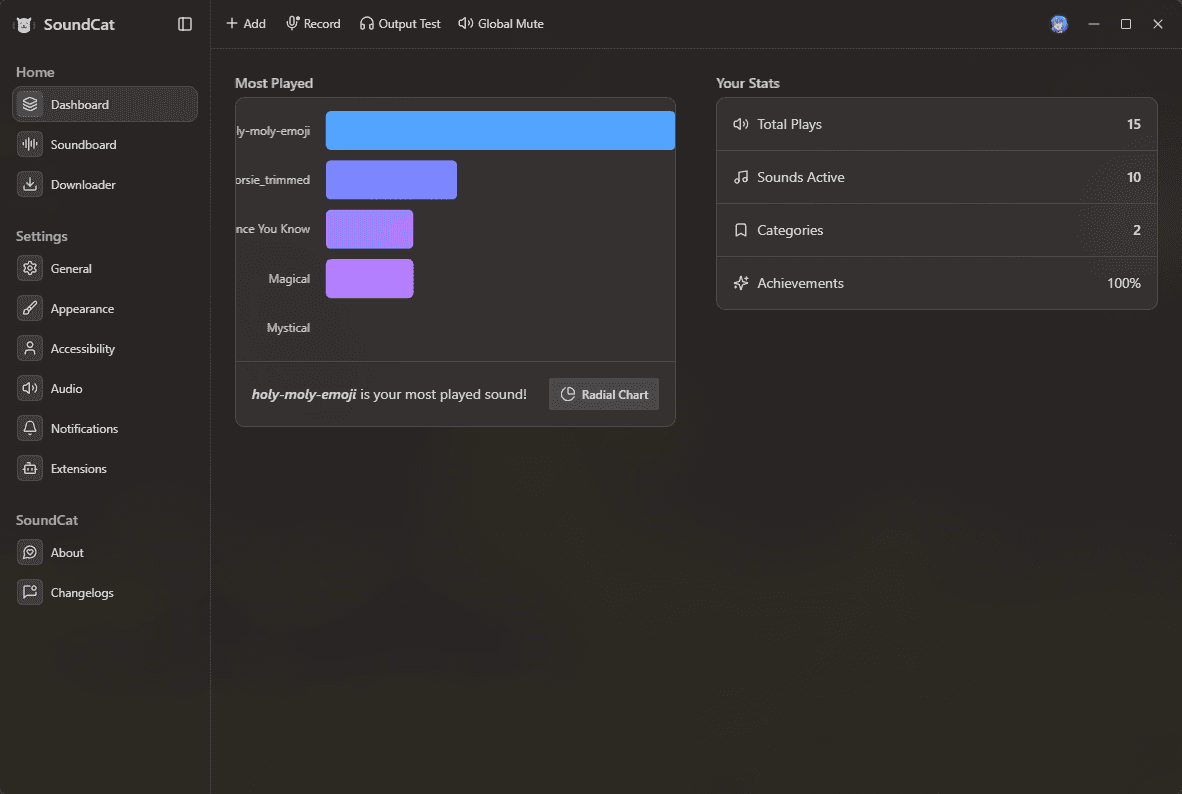Open the Soundboard waveform icon
Image resolution: width=1182 pixels, height=794 pixels.
(30, 145)
